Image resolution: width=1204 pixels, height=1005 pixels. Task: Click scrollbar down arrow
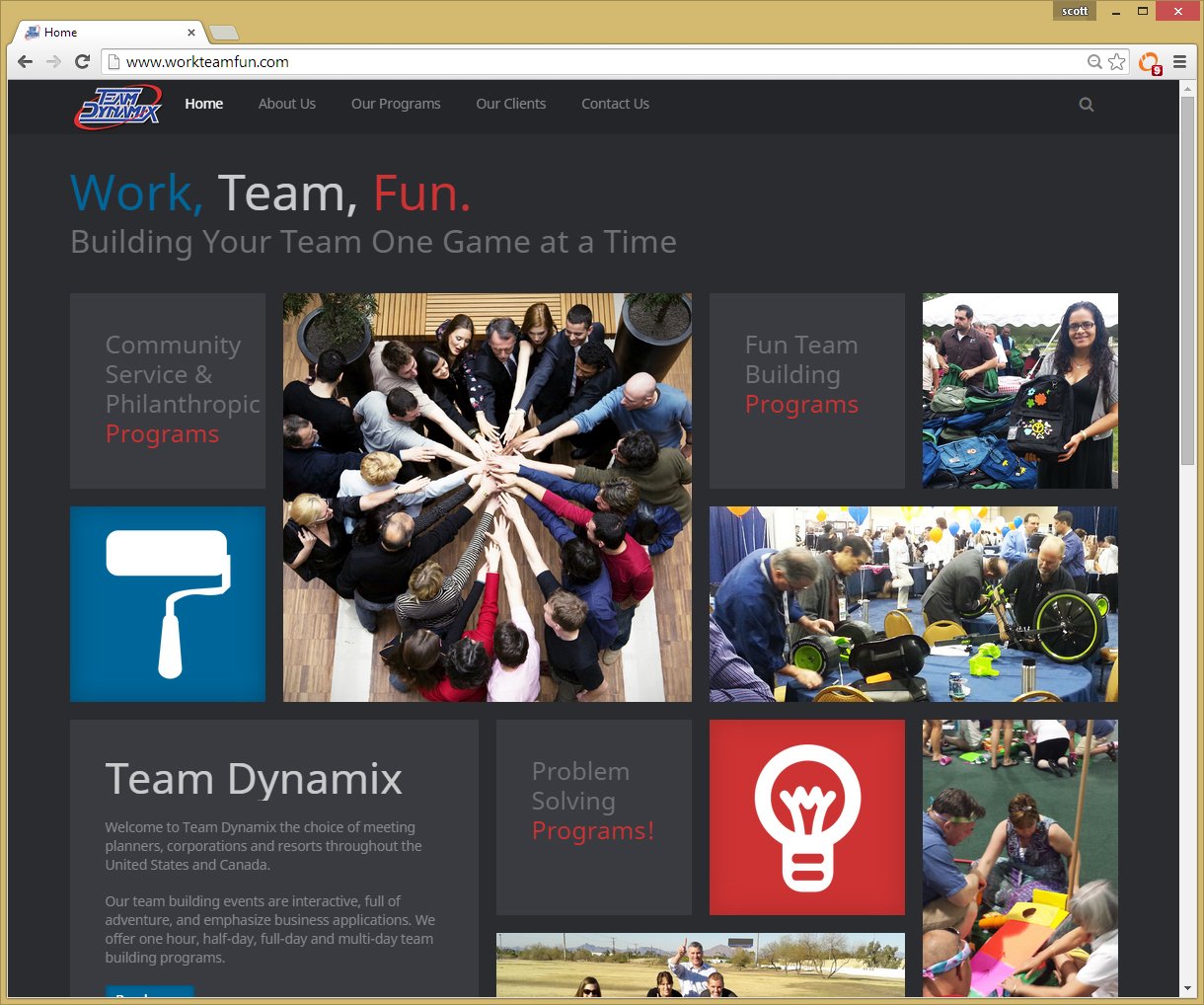1187,988
